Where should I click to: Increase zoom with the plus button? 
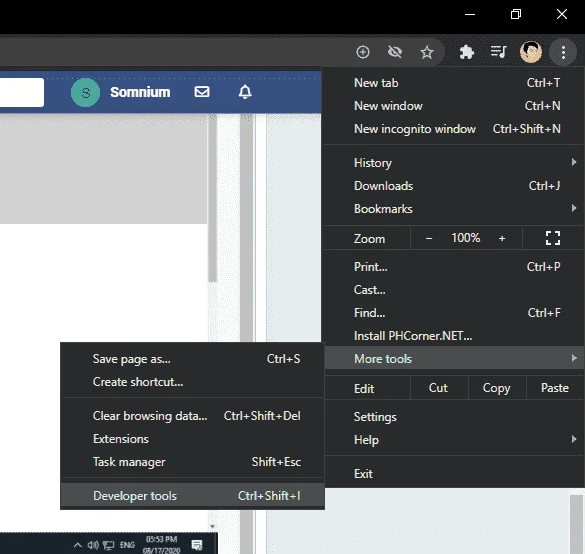tap(502, 238)
